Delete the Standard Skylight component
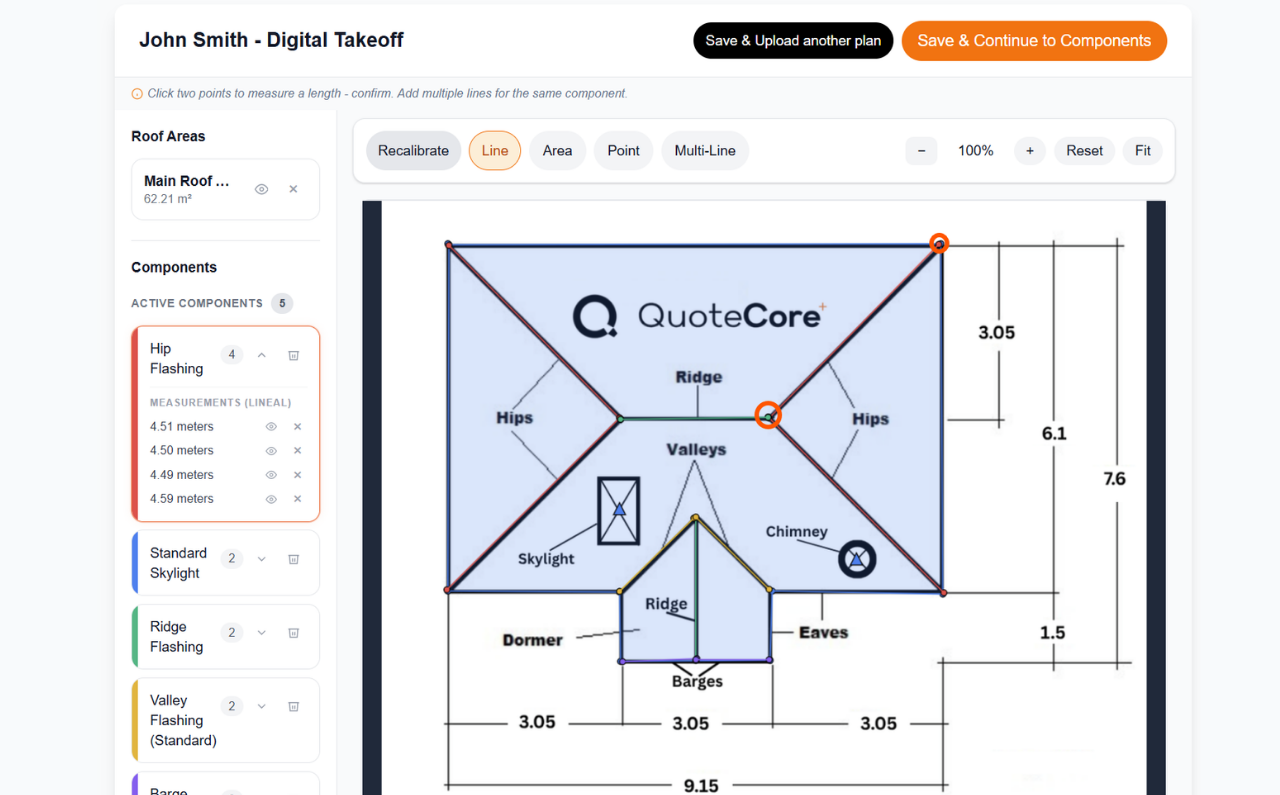The width and height of the screenshot is (1280, 795). point(294,559)
